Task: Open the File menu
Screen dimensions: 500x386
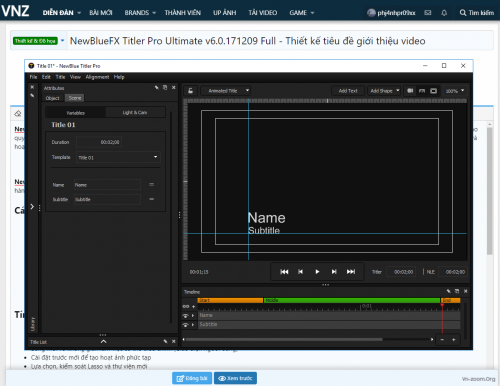Action: point(33,77)
